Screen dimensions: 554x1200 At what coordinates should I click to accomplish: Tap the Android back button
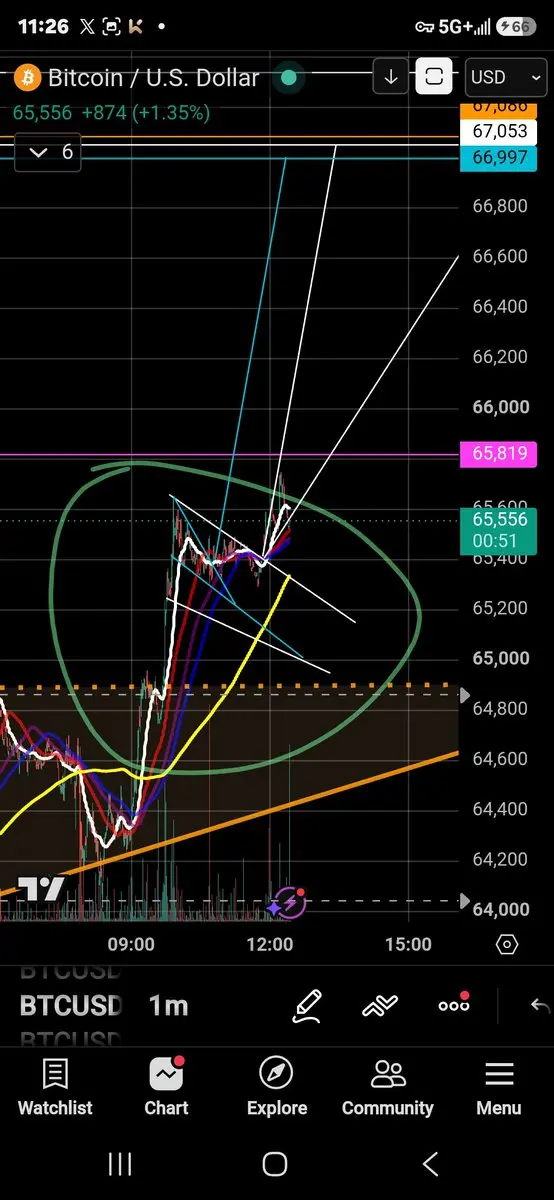pos(431,1163)
